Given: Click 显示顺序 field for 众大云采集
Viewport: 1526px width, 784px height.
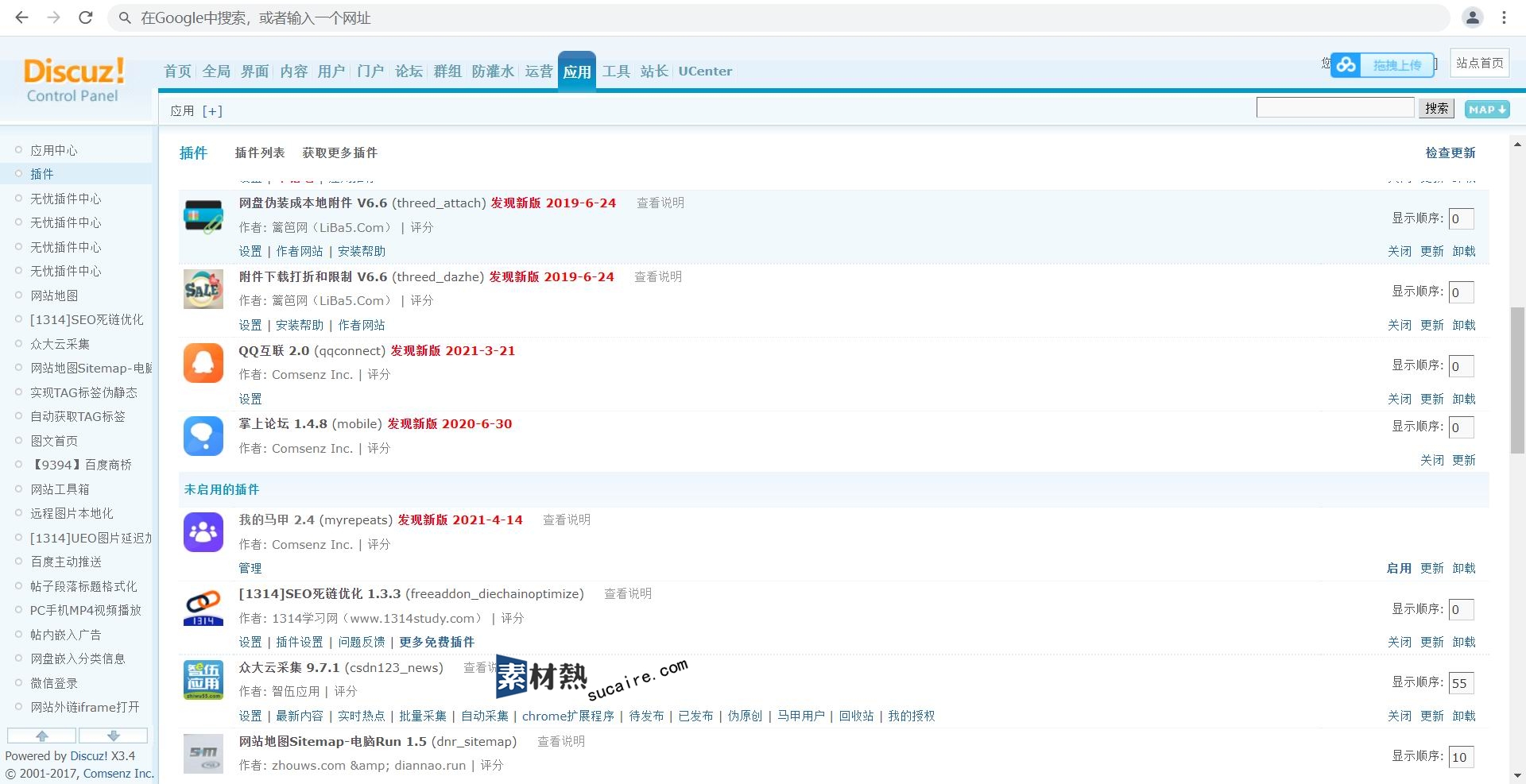Looking at the screenshot, I should 1461,683.
